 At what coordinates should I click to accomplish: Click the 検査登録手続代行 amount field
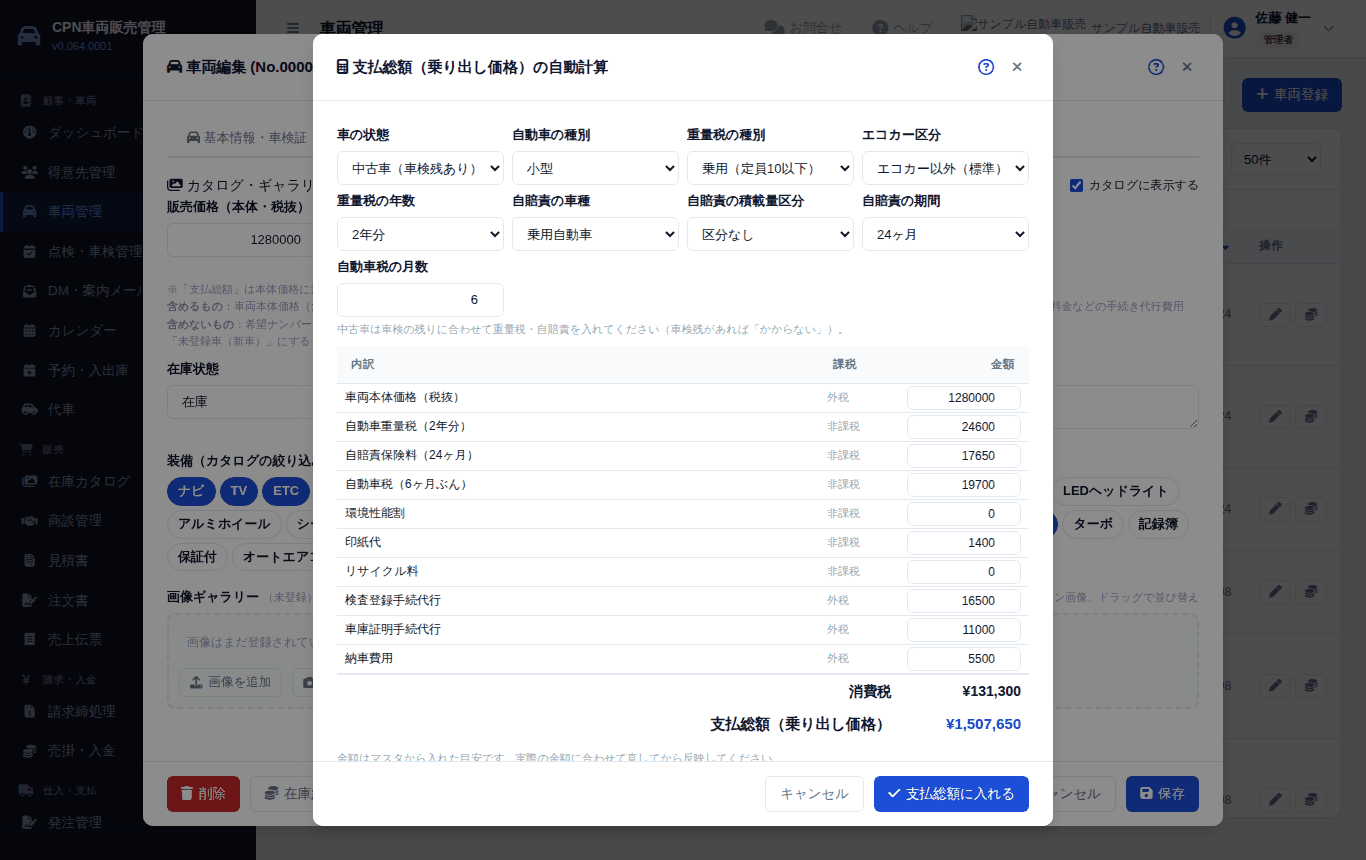tap(964, 601)
